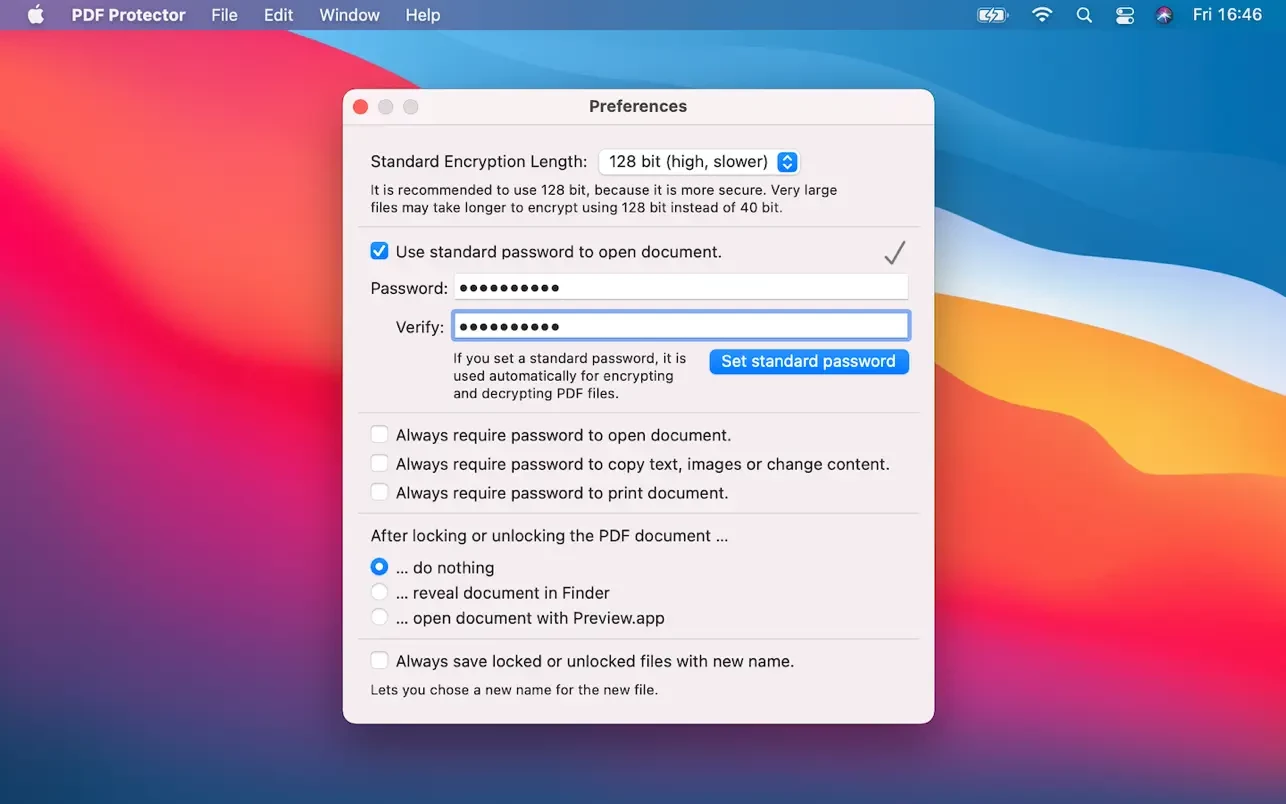Enable Always require password to copy text

[380, 463]
